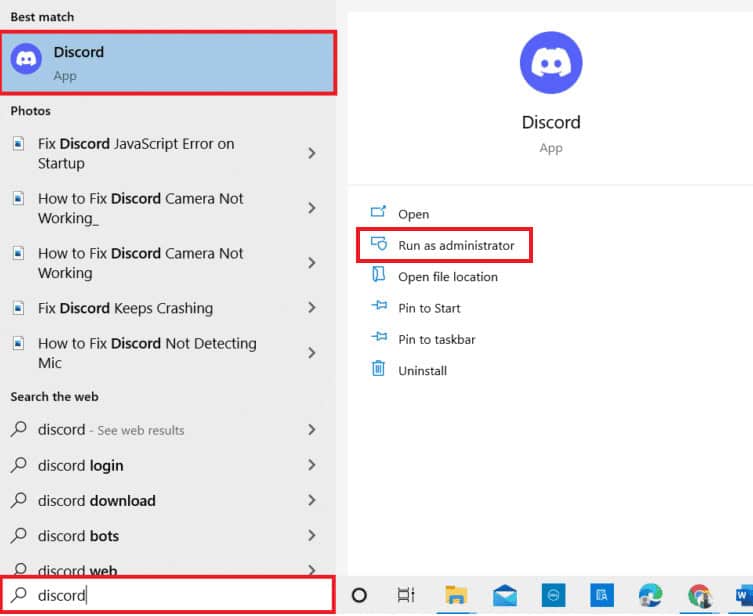This screenshot has height=616, width=753.
Task: Click the large Discord logo in preview pane
Action: (x=551, y=62)
